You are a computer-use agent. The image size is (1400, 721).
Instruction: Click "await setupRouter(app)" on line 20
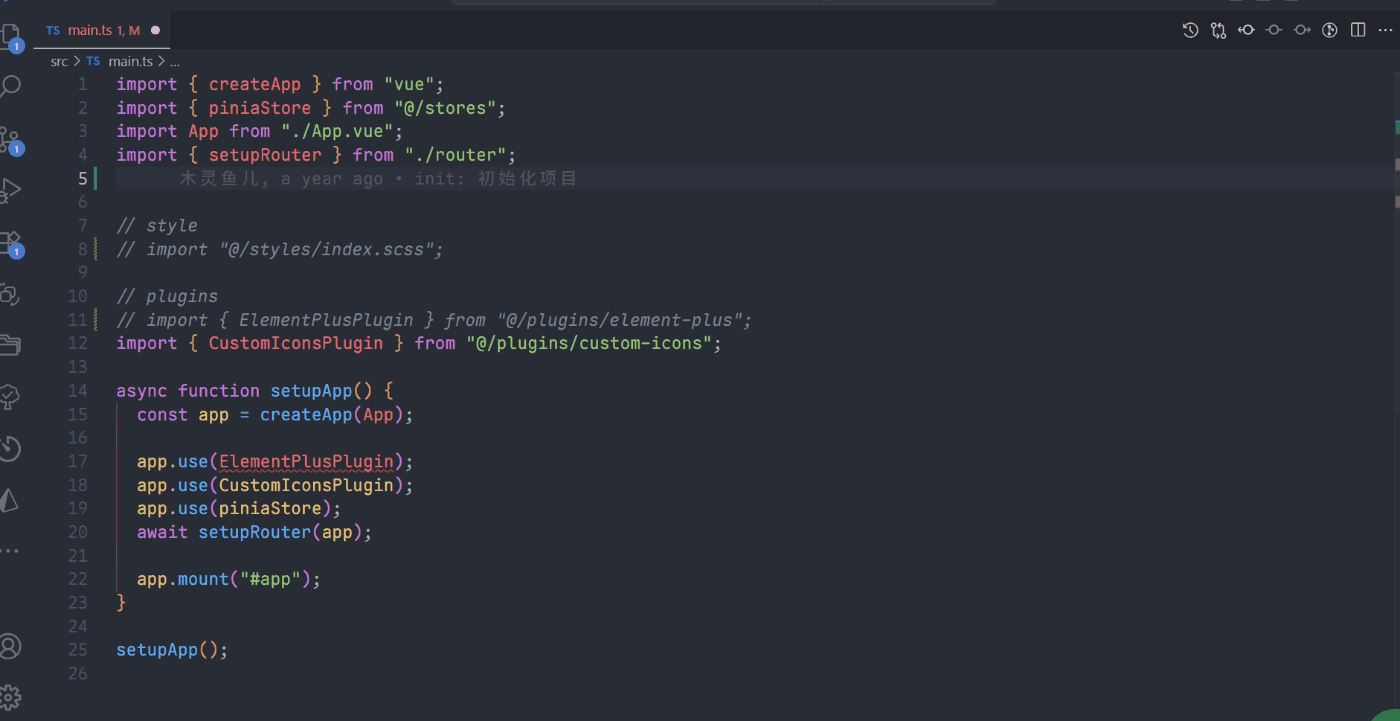pyautogui.click(x=250, y=532)
